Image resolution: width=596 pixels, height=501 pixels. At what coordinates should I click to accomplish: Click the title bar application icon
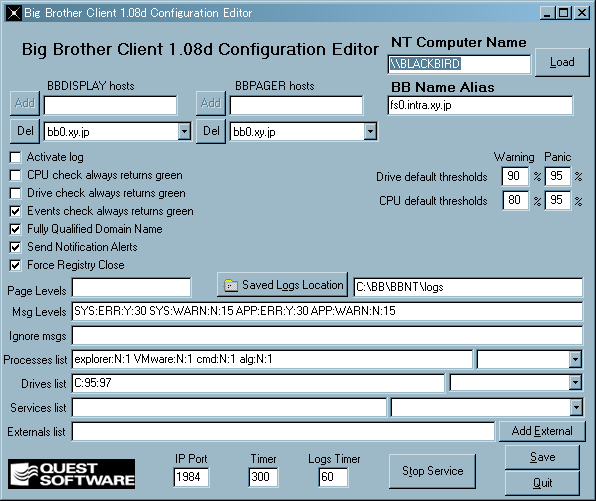[x=14, y=13]
